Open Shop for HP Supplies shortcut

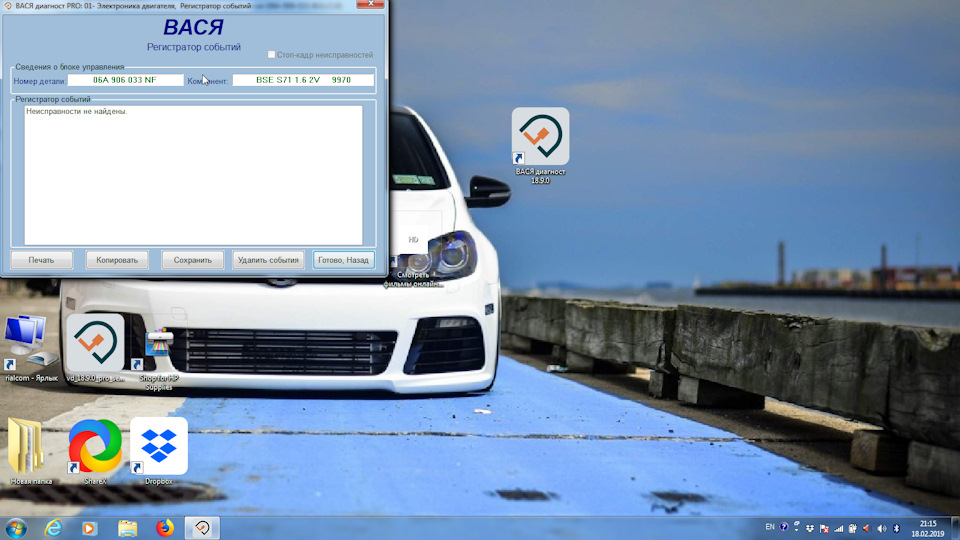point(159,358)
